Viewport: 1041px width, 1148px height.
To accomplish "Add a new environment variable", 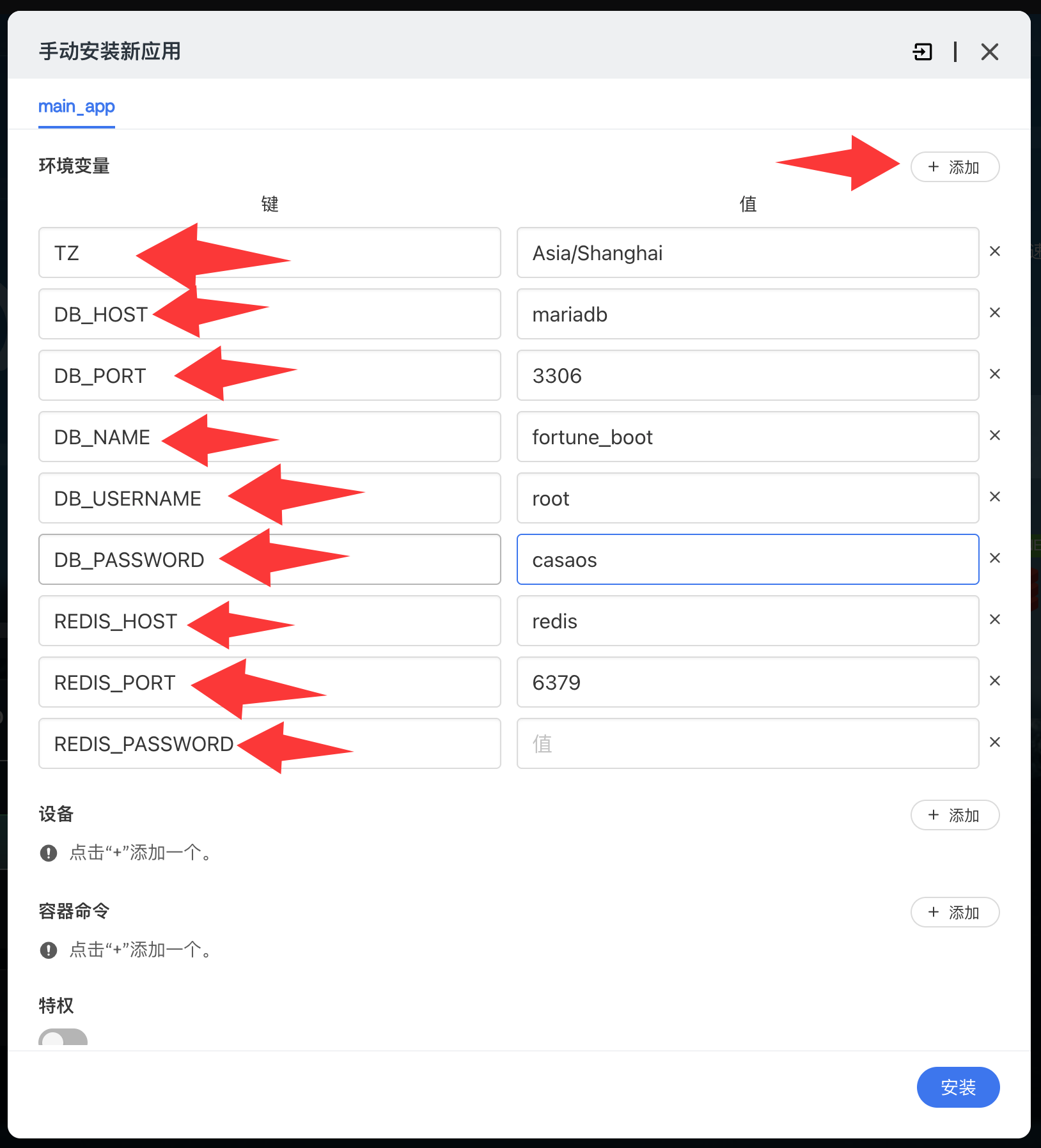I will tap(954, 167).
